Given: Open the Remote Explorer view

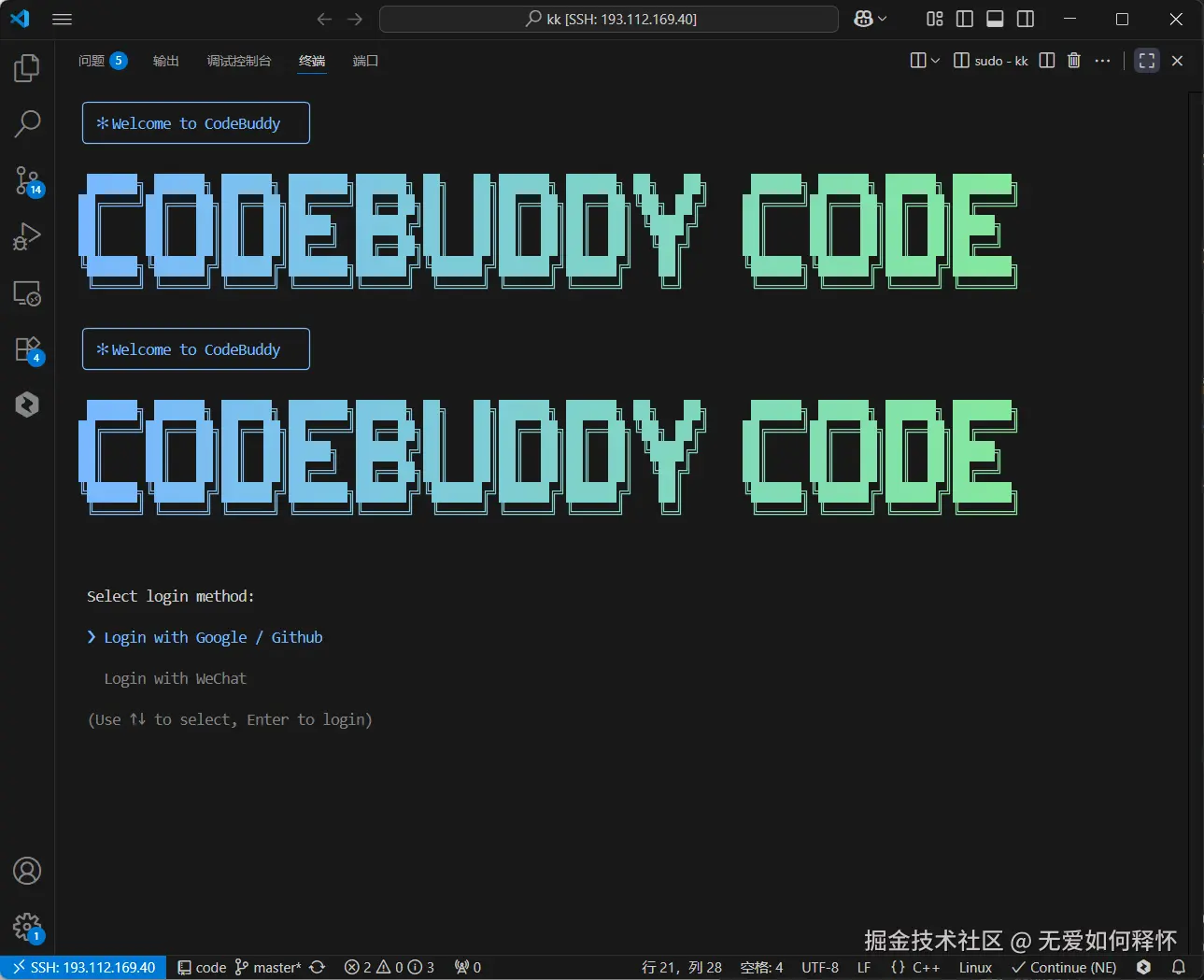Looking at the screenshot, I should click(x=27, y=293).
